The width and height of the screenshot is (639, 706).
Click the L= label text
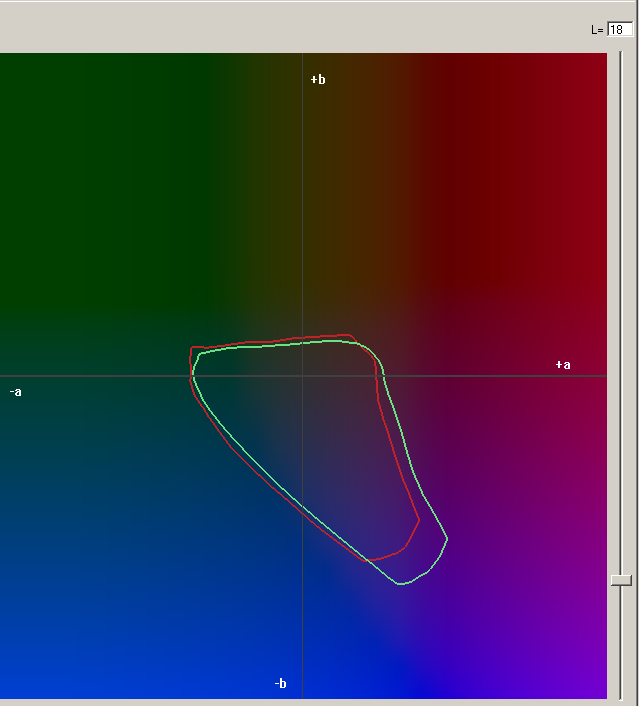pos(597,30)
